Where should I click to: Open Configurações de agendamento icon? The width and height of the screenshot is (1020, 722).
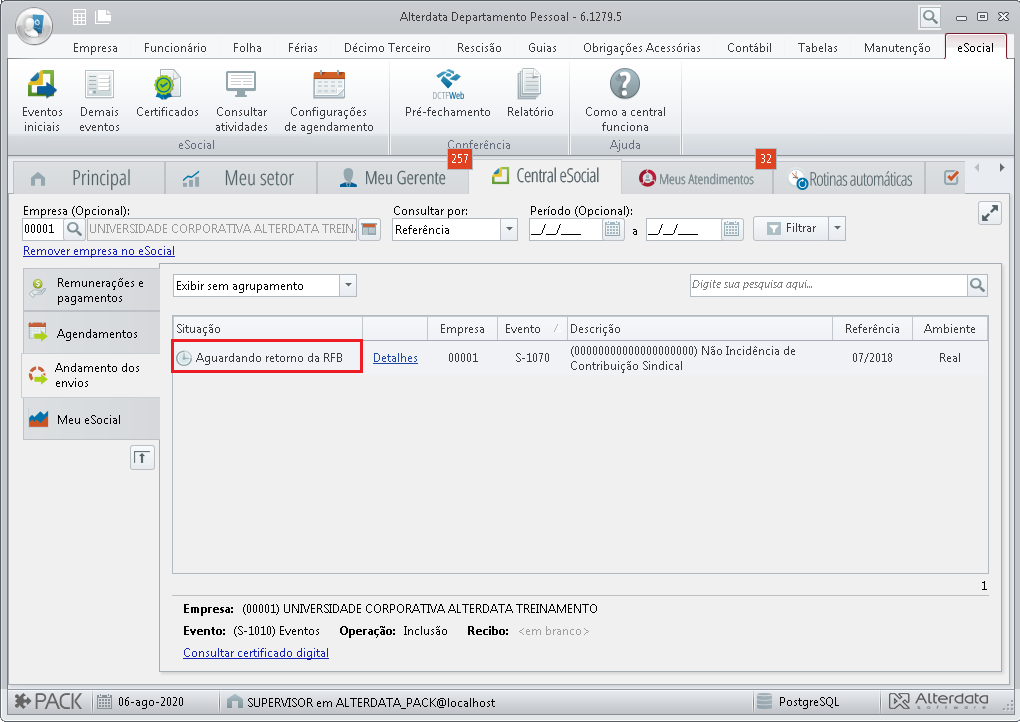(x=329, y=101)
